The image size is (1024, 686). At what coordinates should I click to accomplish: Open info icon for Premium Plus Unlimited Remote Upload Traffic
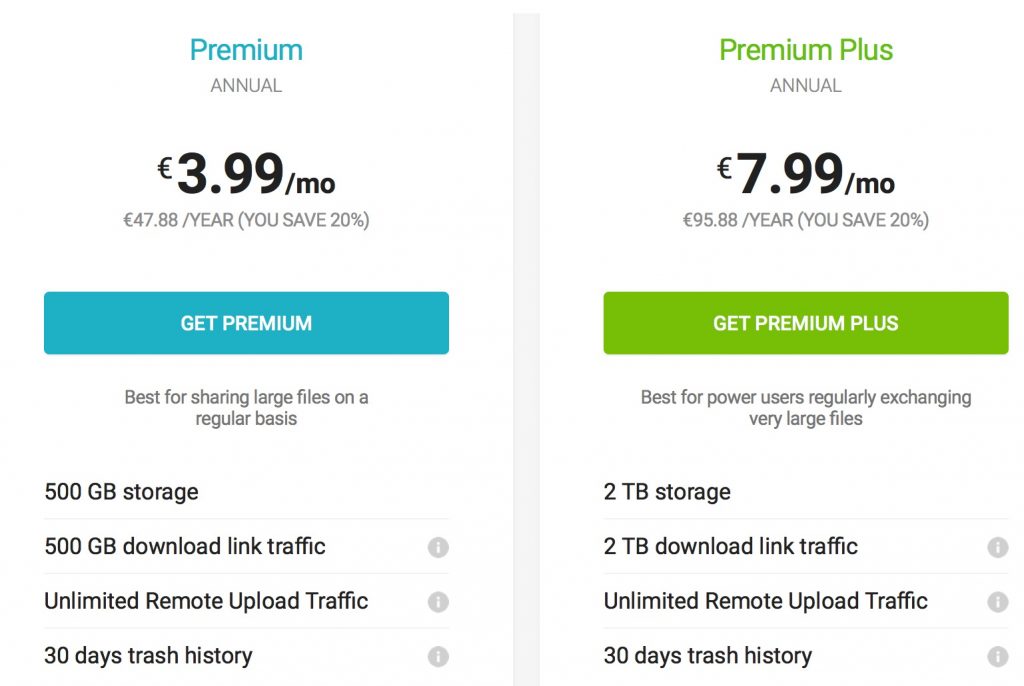[998, 602]
